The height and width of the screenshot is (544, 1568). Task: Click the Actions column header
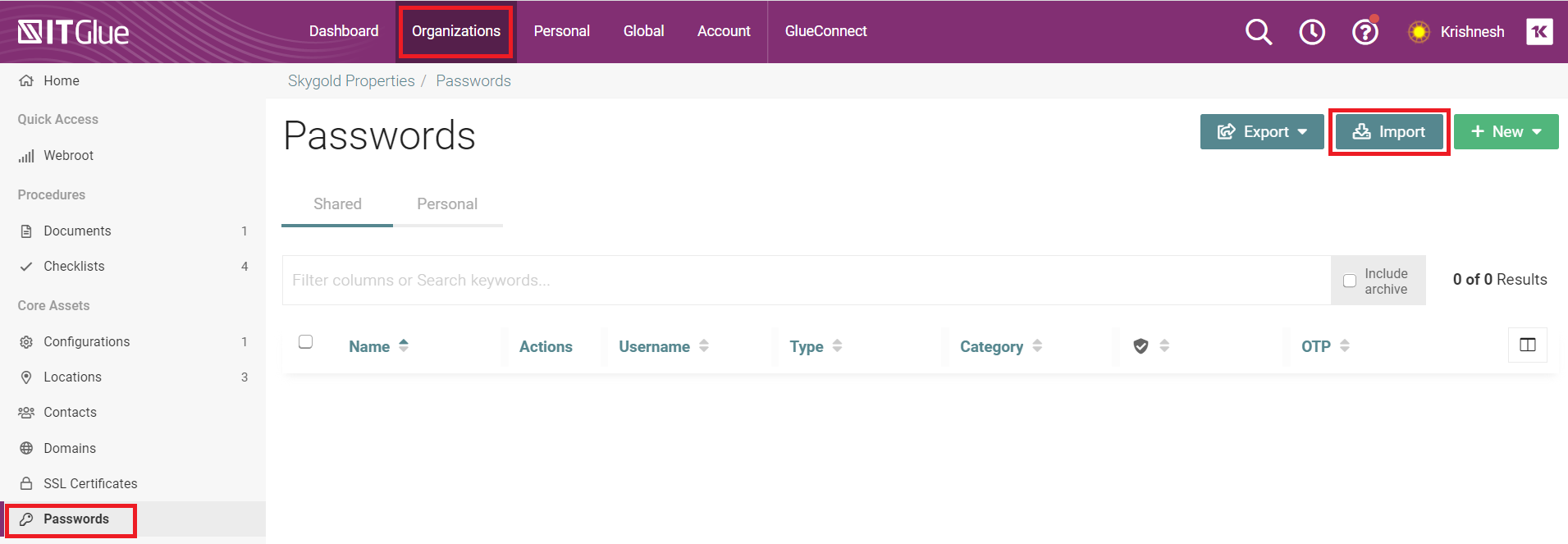coord(546,346)
